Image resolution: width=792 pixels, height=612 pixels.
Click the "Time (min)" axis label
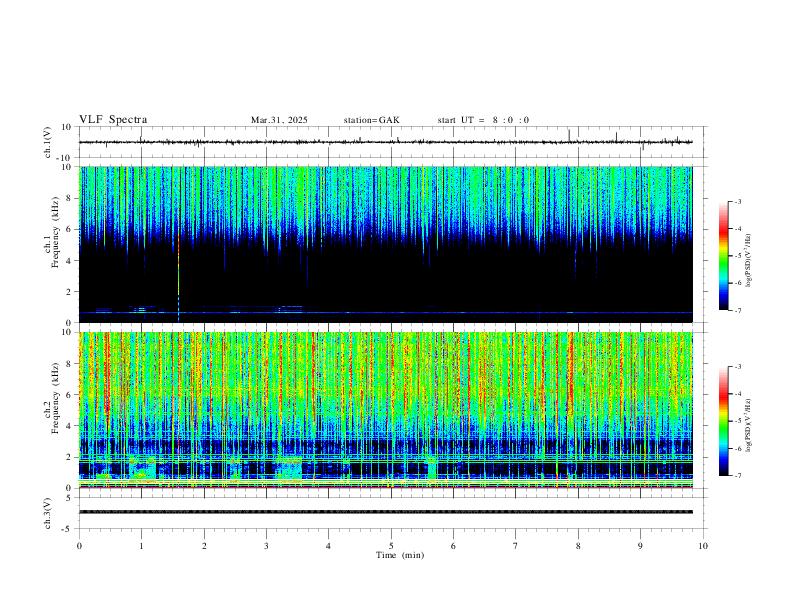[400, 555]
